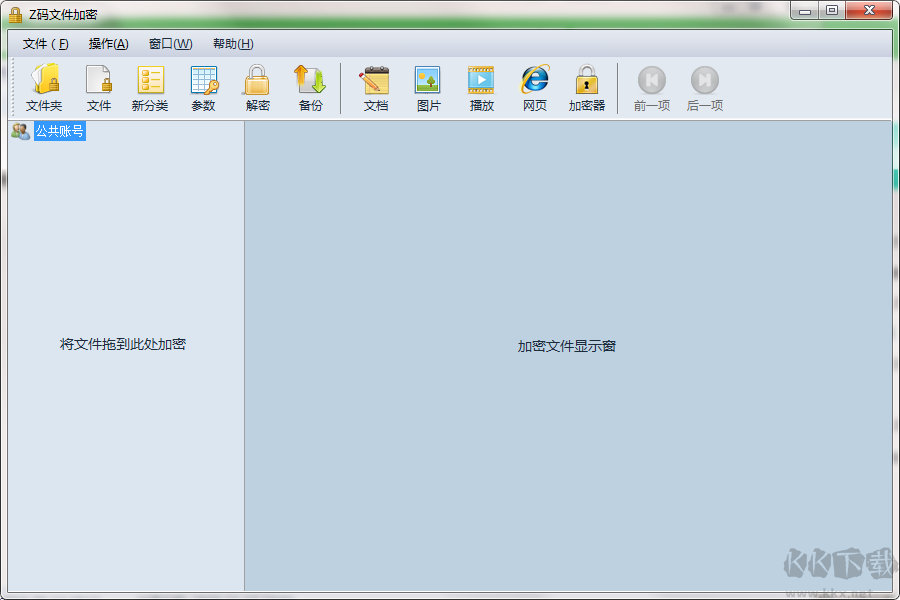Select the 文档 document view icon
Viewport: 900px width, 600px height.
[375, 88]
